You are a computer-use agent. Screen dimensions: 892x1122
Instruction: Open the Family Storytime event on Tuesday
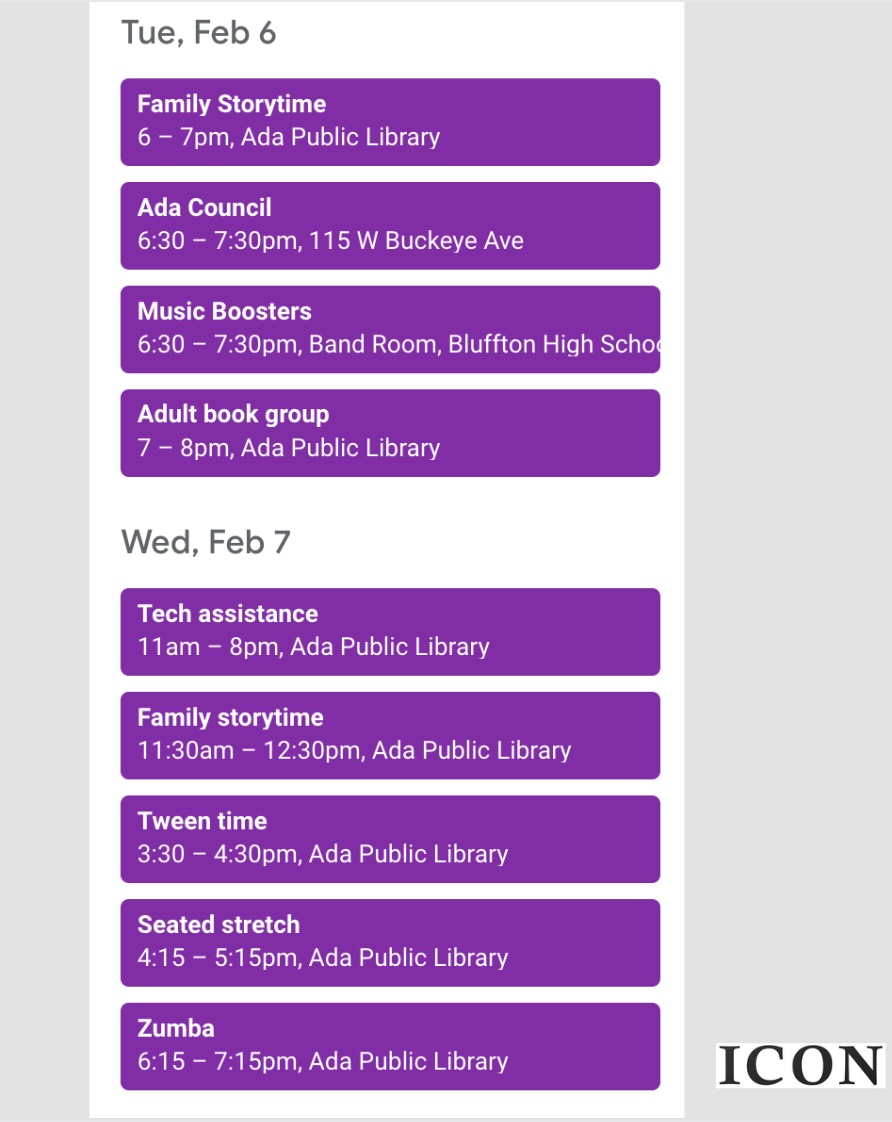click(x=390, y=122)
